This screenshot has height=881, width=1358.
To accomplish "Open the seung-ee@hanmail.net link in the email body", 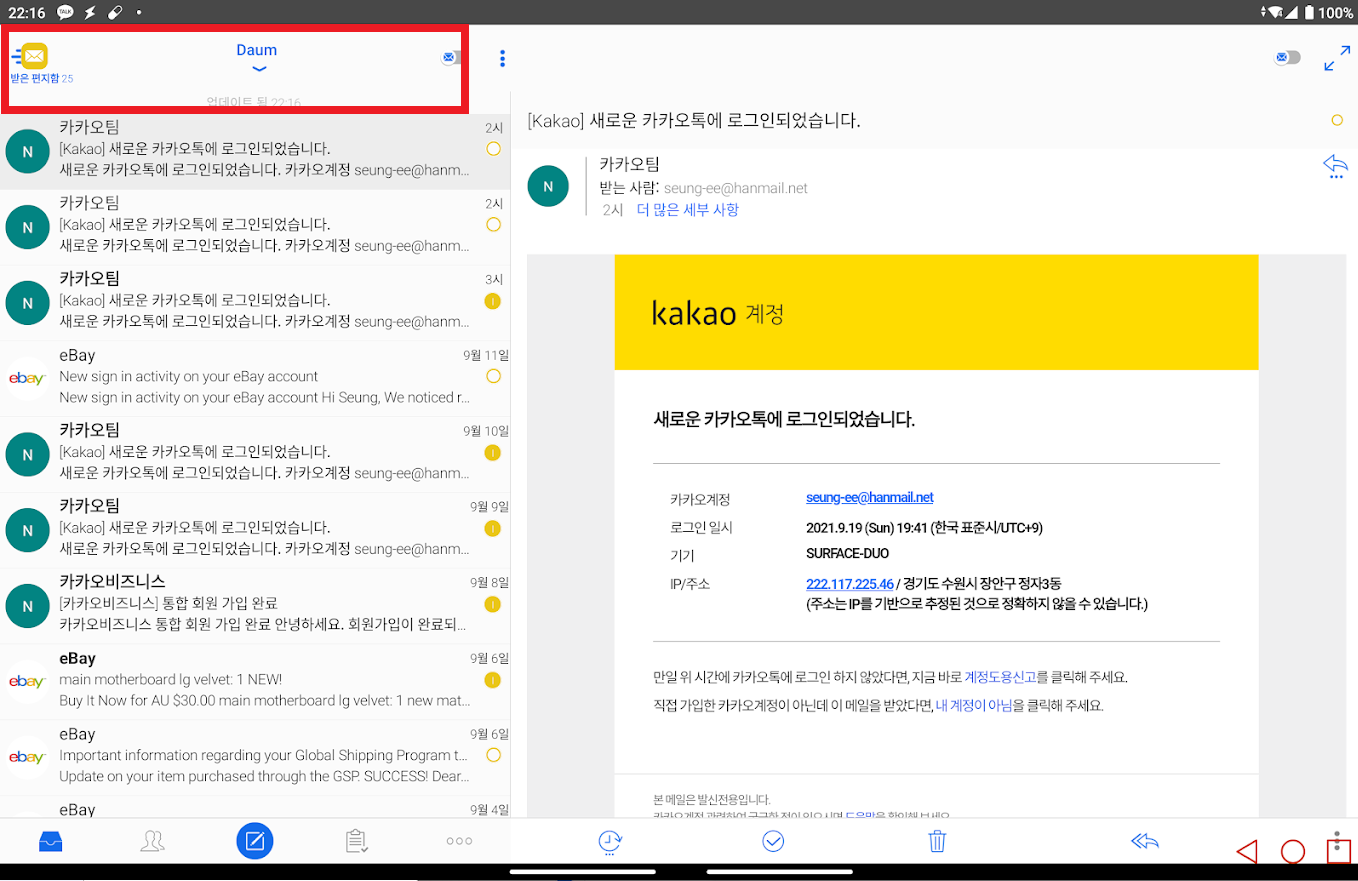I will [869, 497].
